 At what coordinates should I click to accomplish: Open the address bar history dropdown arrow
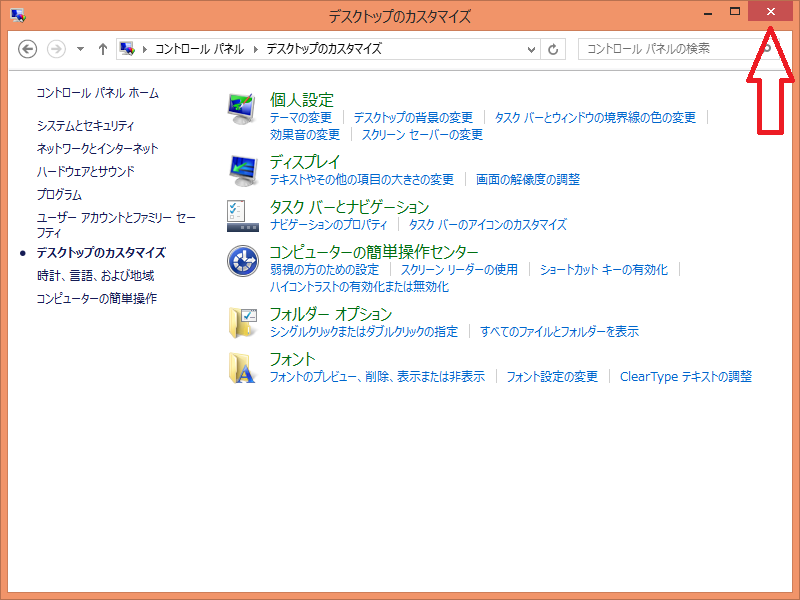click(x=531, y=48)
